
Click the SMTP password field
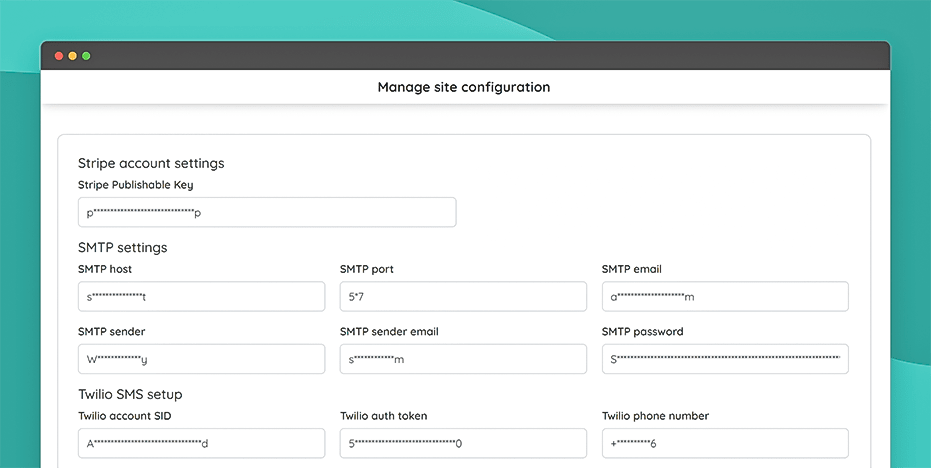(725, 359)
